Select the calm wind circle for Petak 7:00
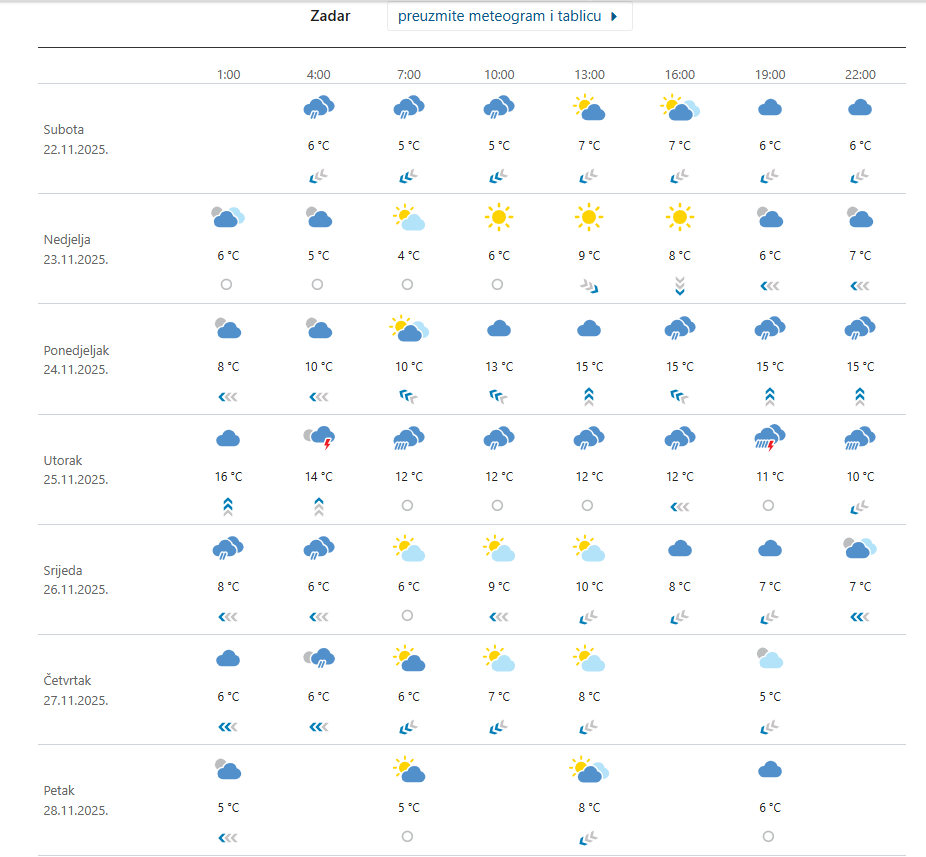Viewport: 926px width, 857px height. [x=407, y=836]
